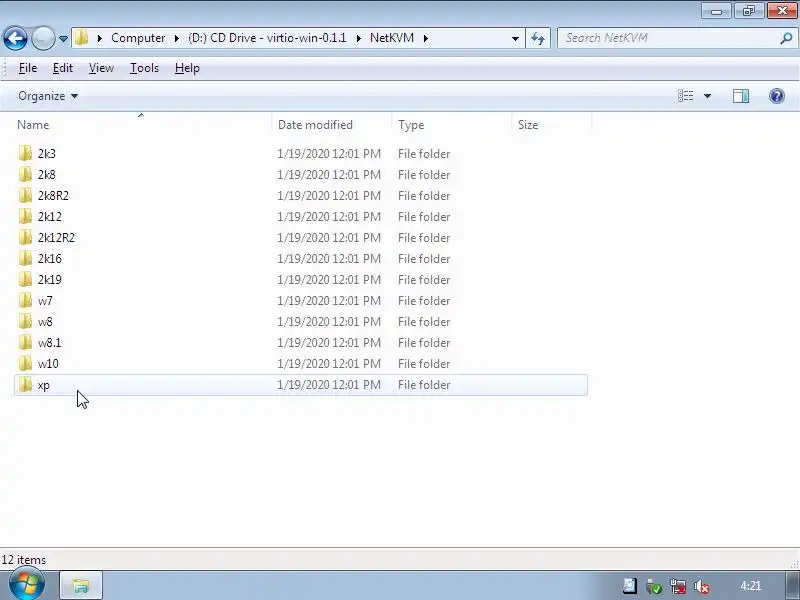Image resolution: width=800 pixels, height=600 pixels.
Task: Go to (D:) CD Drive breadcrumb
Action: pos(267,38)
